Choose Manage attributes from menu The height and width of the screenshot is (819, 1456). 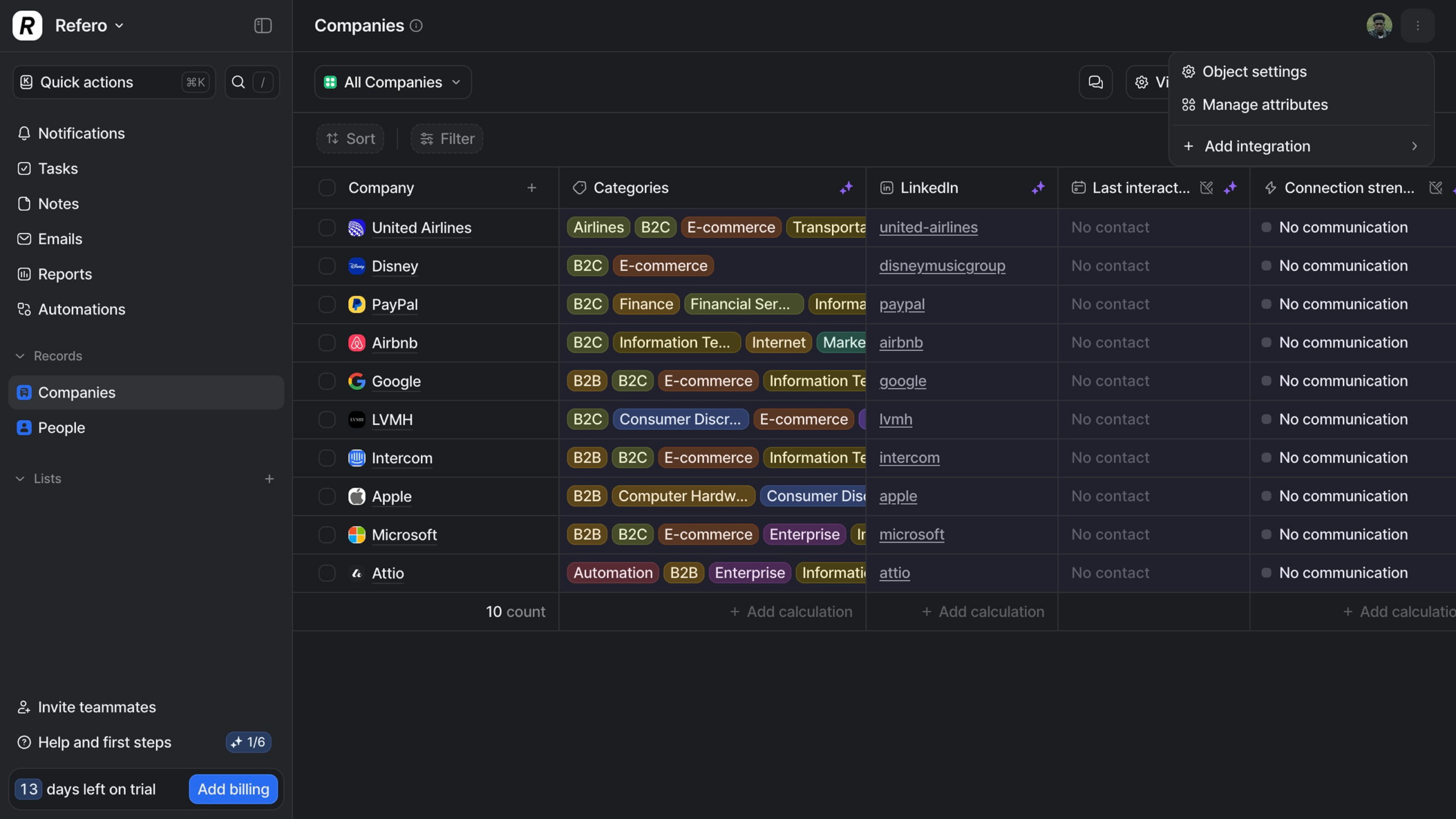point(1264,105)
